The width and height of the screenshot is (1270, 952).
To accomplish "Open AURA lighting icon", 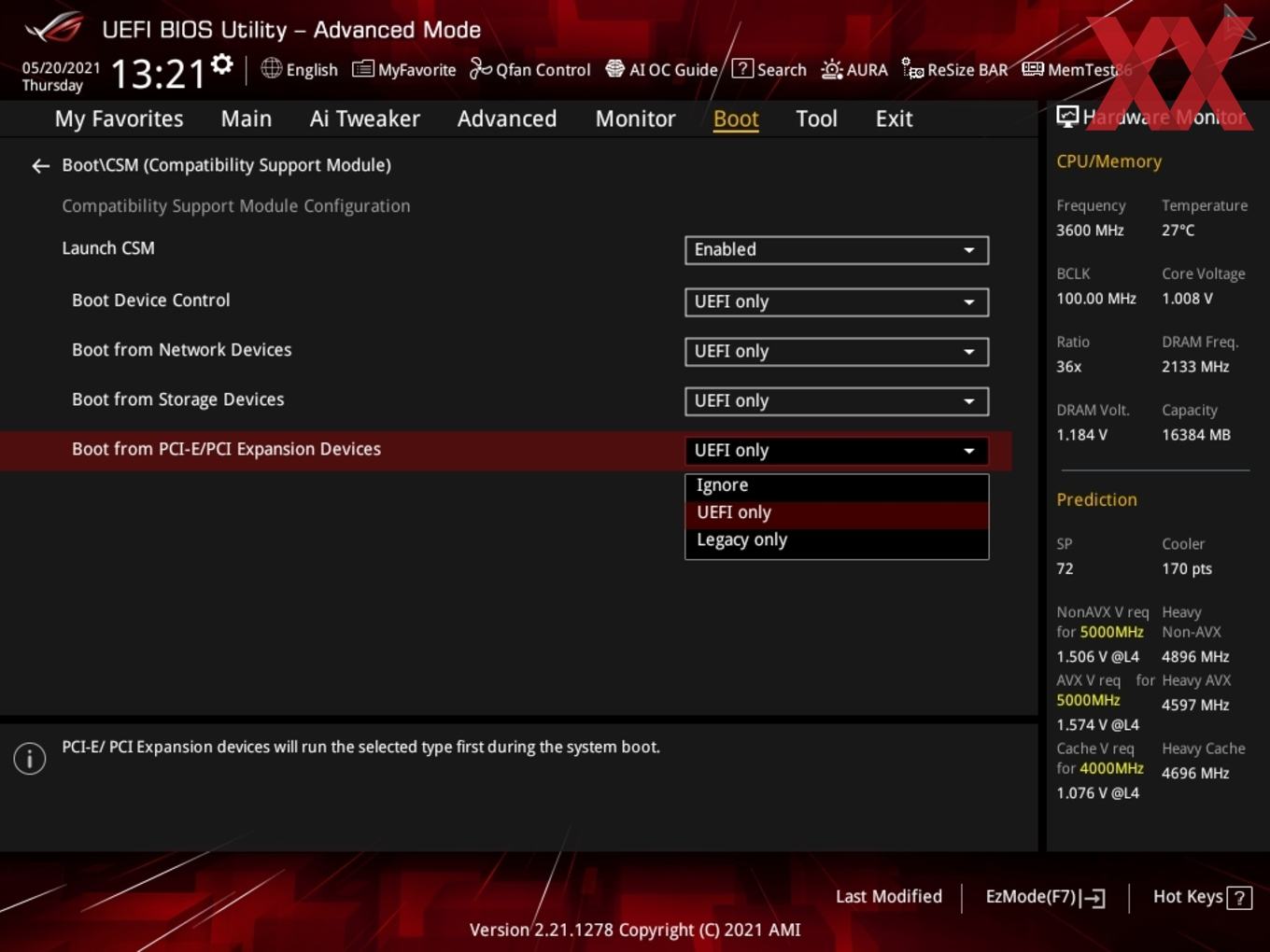I will [831, 69].
